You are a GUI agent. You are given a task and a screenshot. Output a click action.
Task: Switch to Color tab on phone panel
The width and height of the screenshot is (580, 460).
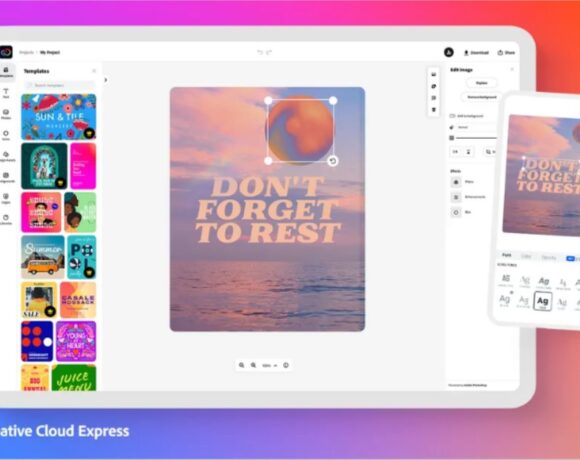point(526,256)
